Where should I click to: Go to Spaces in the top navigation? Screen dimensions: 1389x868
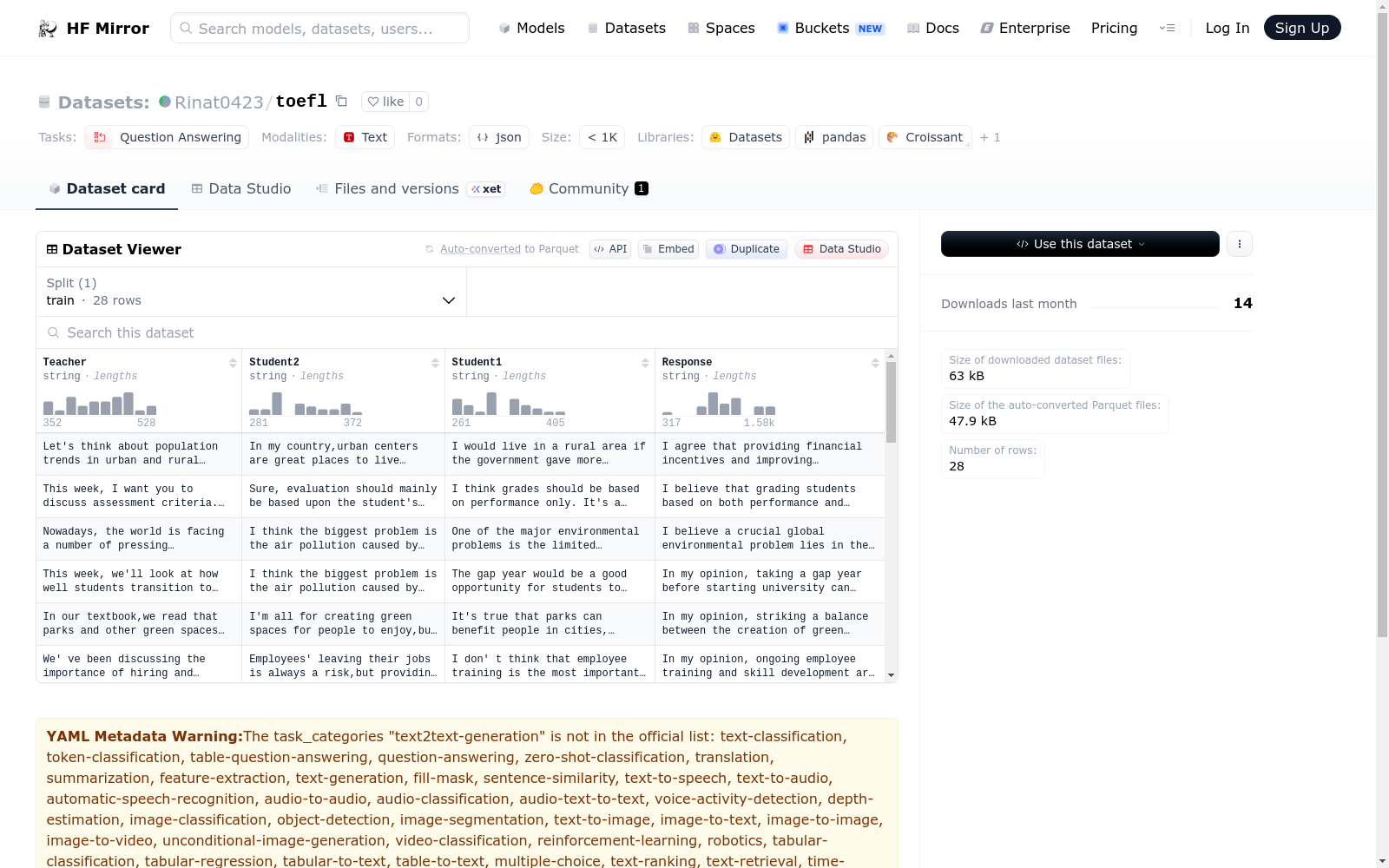pyautogui.click(x=721, y=28)
